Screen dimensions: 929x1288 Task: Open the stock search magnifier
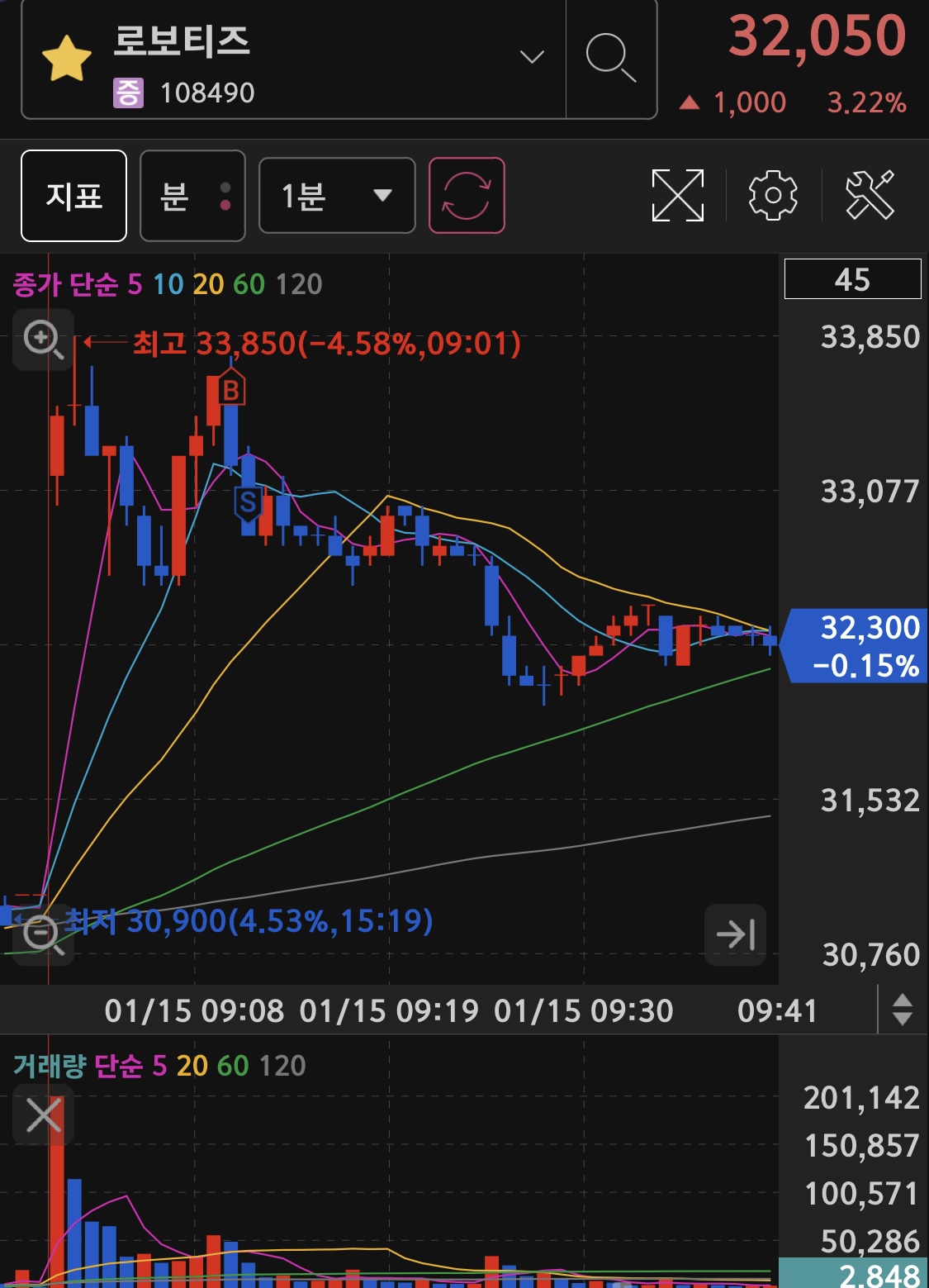pos(611,58)
